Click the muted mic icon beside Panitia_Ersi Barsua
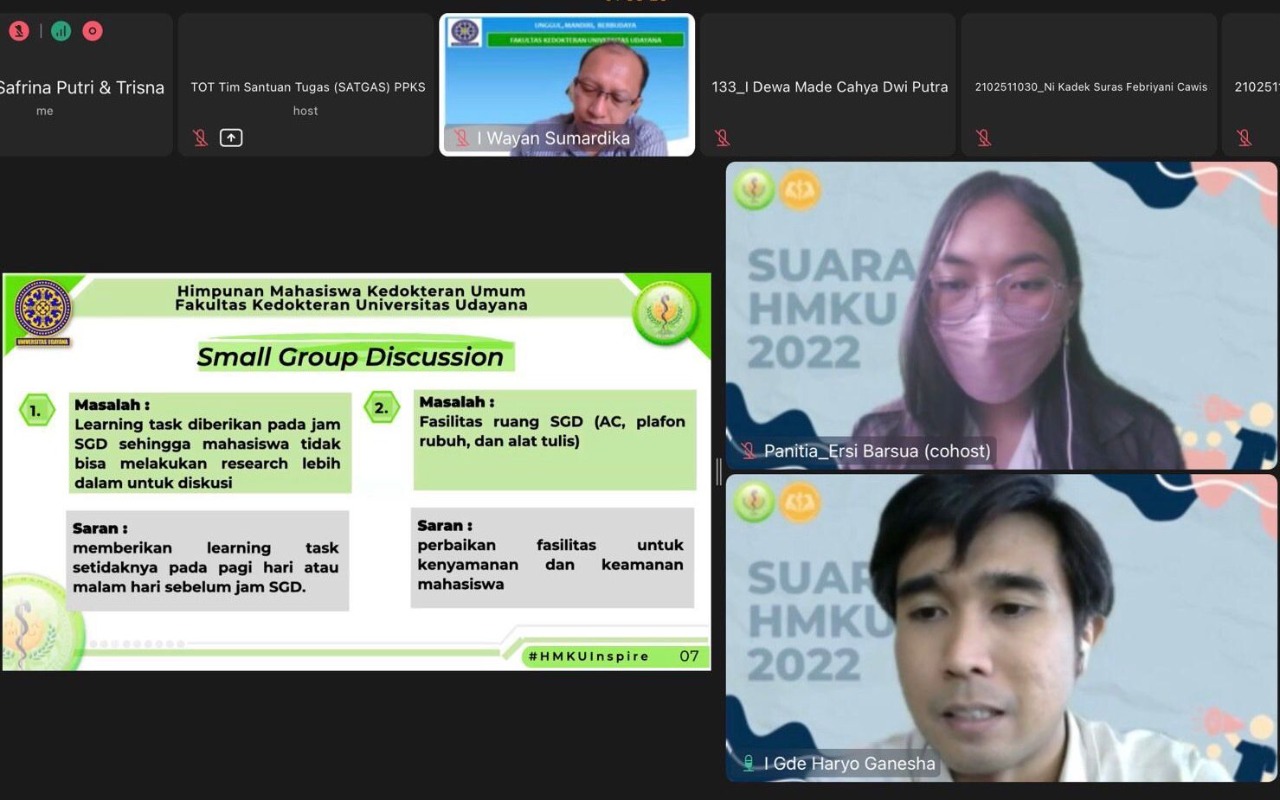This screenshot has width=1280, height=800. click(748, 451)
